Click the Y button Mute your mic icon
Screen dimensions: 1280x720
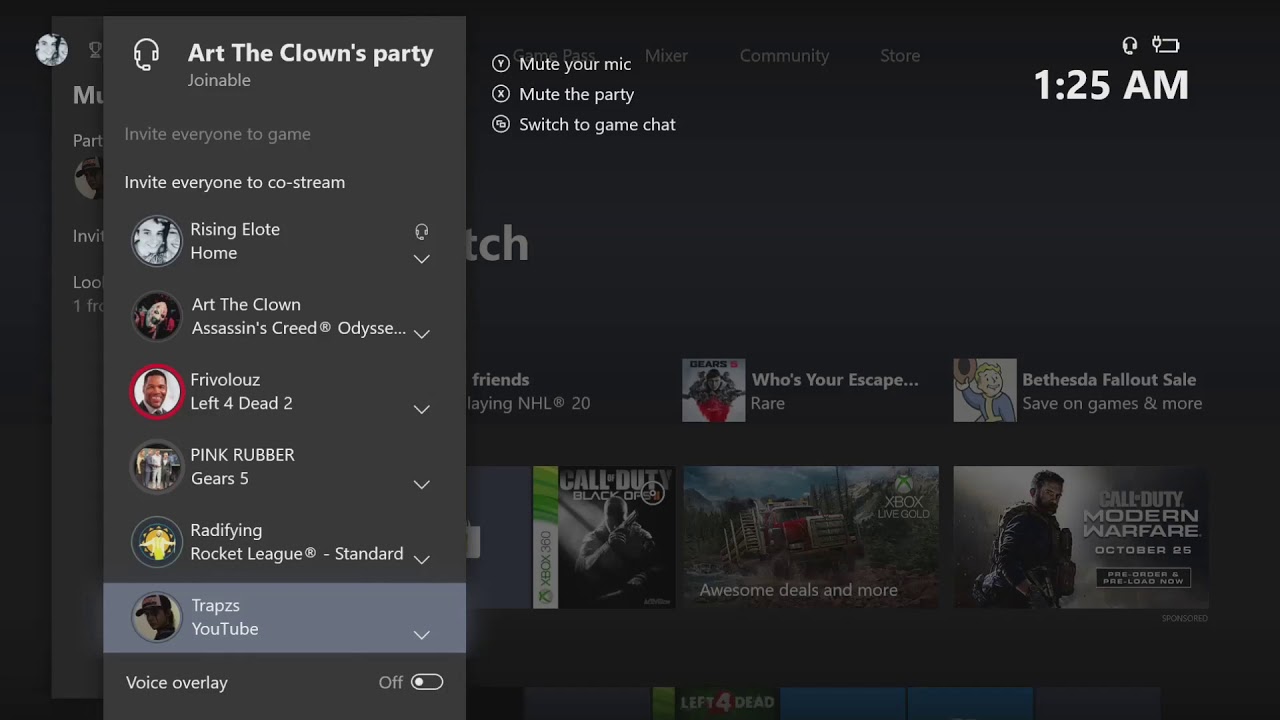[x=501, y=64]
